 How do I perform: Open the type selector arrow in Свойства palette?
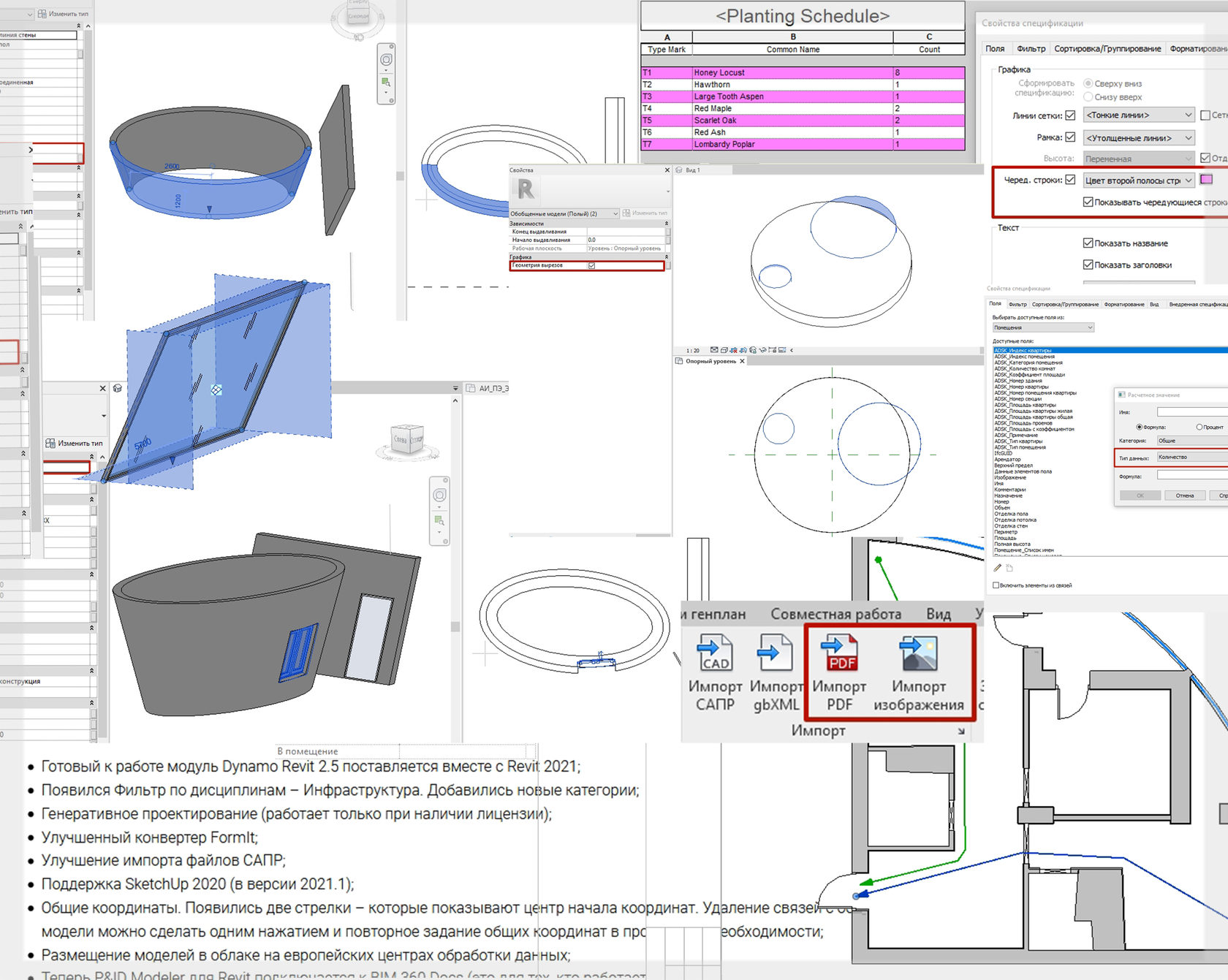click(x=667, y=191)
